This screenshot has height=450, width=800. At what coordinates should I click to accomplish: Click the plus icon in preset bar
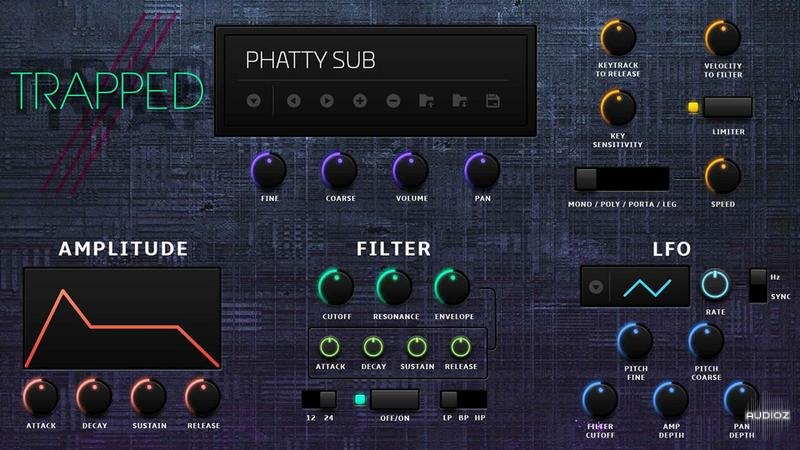pos(360,101)
